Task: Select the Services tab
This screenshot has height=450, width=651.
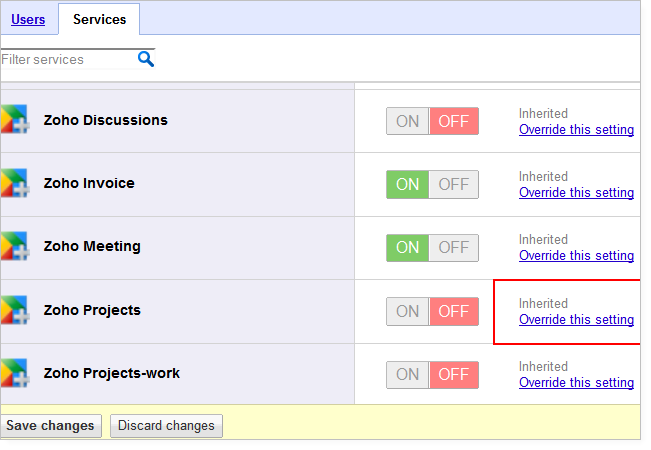Action: [x=99, y=19]
